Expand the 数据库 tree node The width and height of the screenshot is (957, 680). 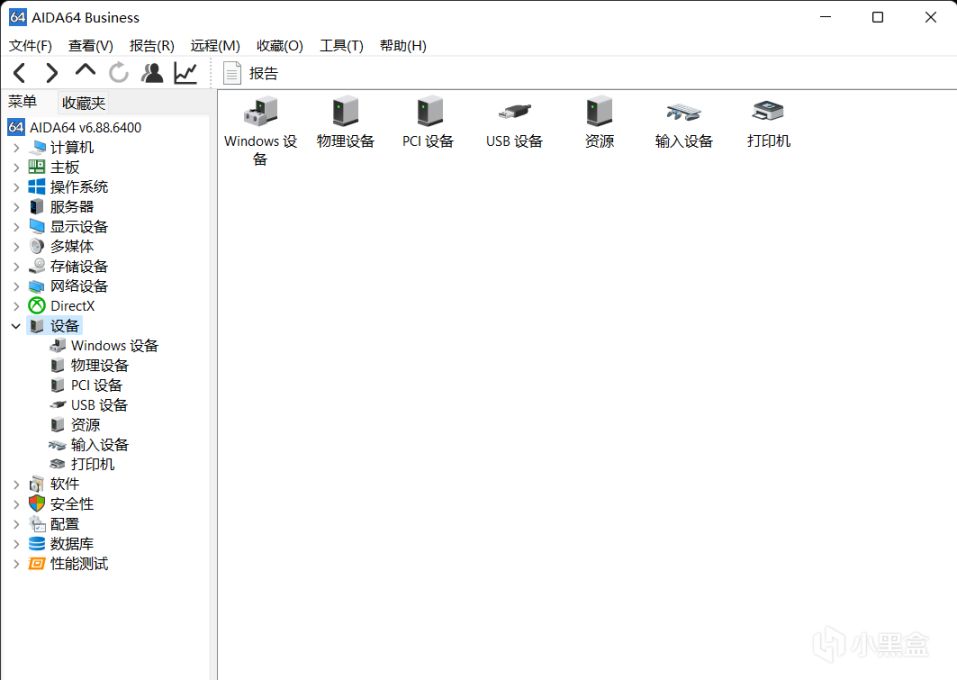tap(16, 544)
